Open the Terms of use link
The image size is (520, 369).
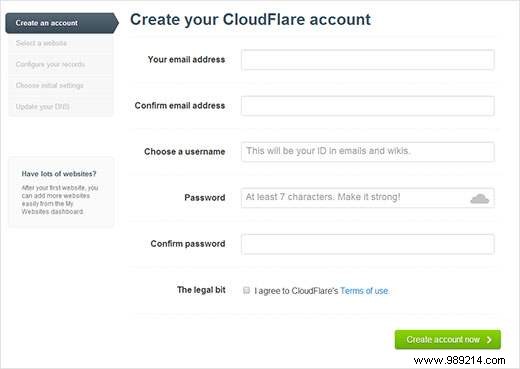point(364,291)
